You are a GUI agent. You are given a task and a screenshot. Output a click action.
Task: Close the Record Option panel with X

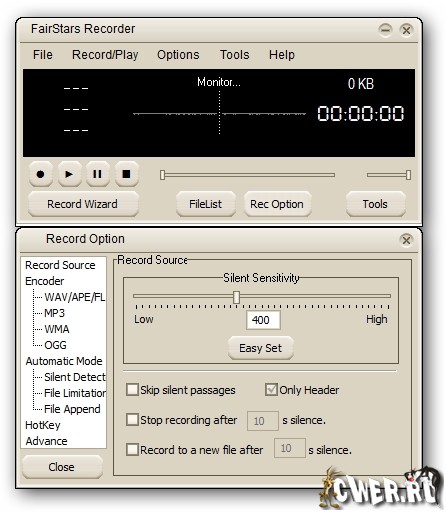406,240
